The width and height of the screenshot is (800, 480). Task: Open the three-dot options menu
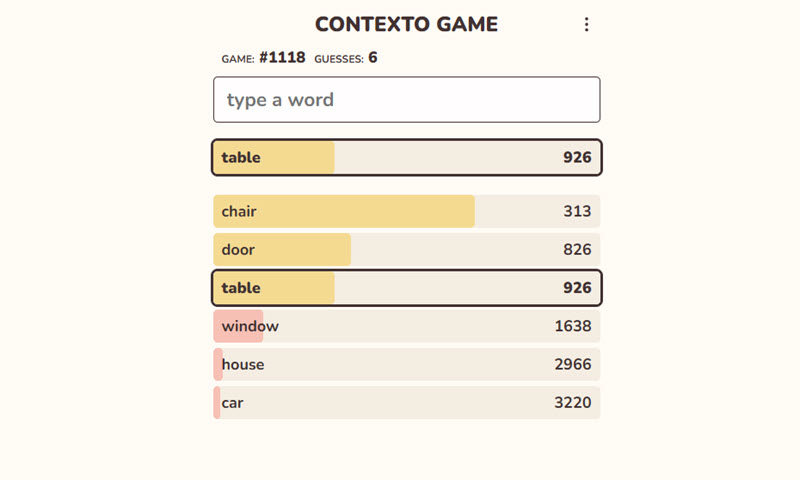(x=586, y=25)
